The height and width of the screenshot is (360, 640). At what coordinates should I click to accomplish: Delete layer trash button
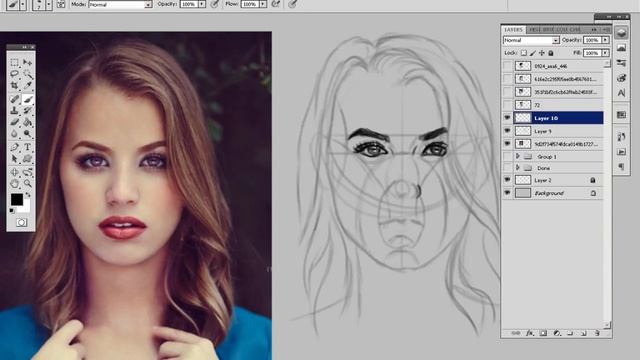tap(597, 333)
